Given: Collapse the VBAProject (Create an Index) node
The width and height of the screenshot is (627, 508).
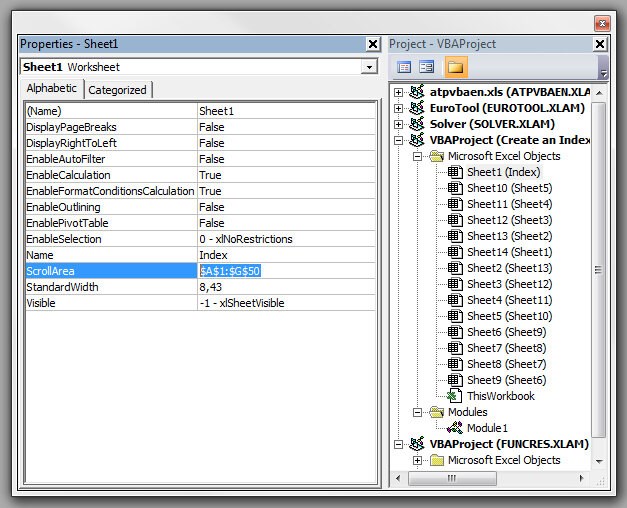Looking at the screenshot, I should pyautogui.click(x=398, y=140).
